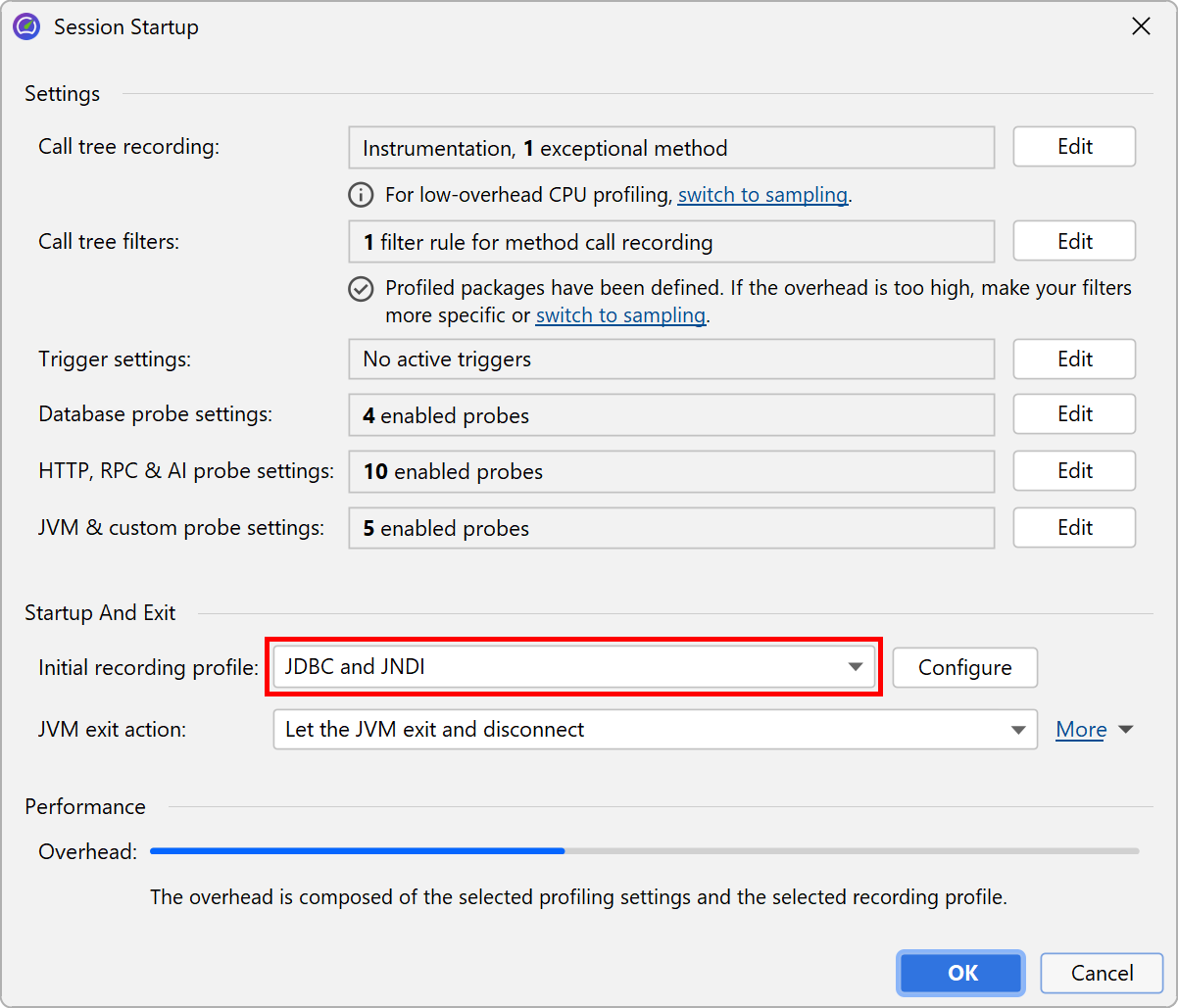The width and height of the screenshot is (1178, 1008).
Task: Click switch to sampling link under call tree filters
Action: [x=620, y=315]
